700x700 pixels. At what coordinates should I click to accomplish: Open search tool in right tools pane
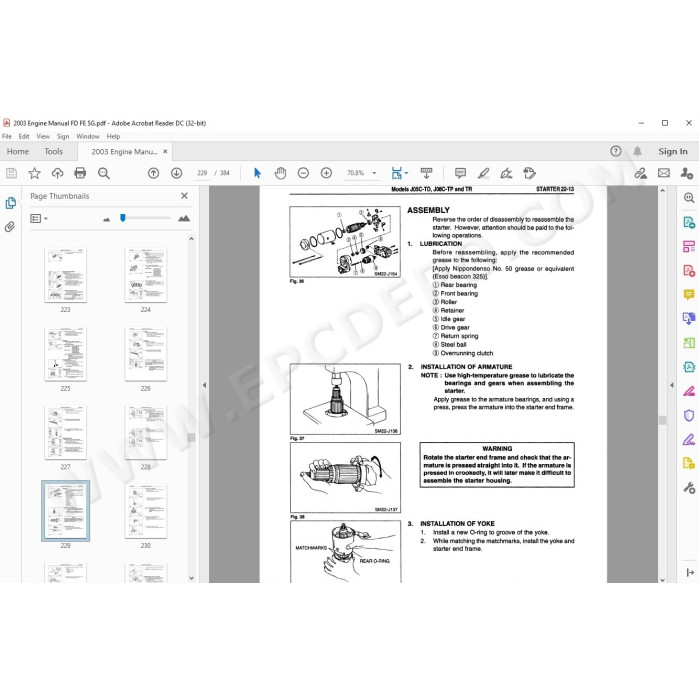click(x=689, y=198)
